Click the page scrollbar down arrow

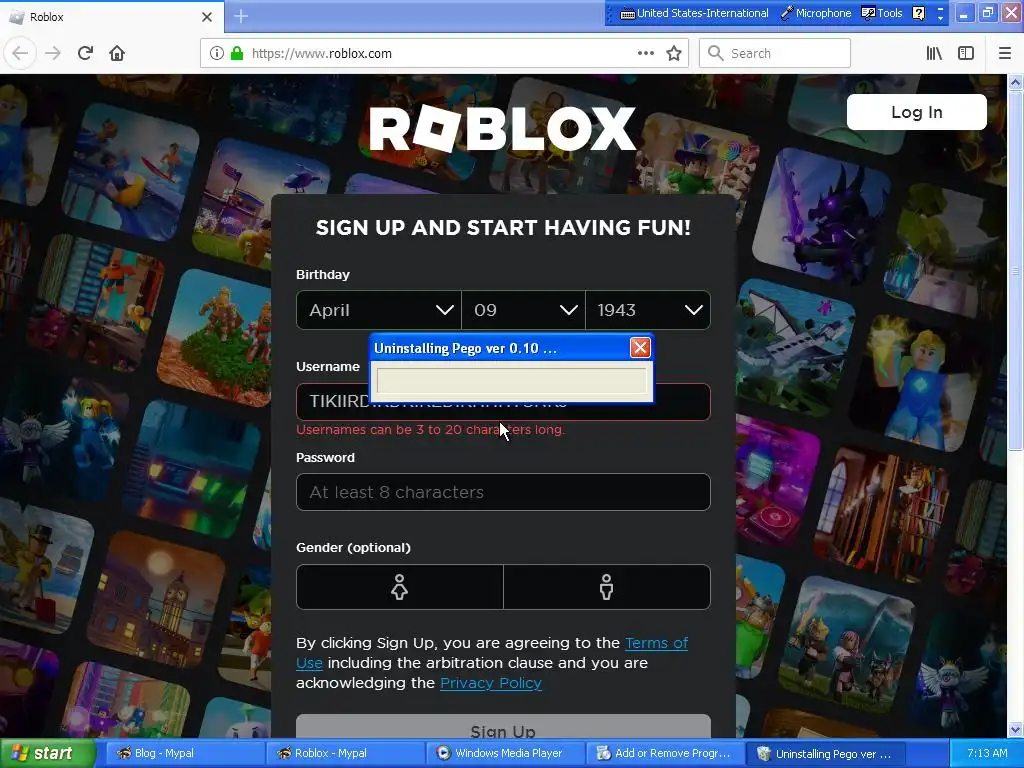pos(1015,729)
